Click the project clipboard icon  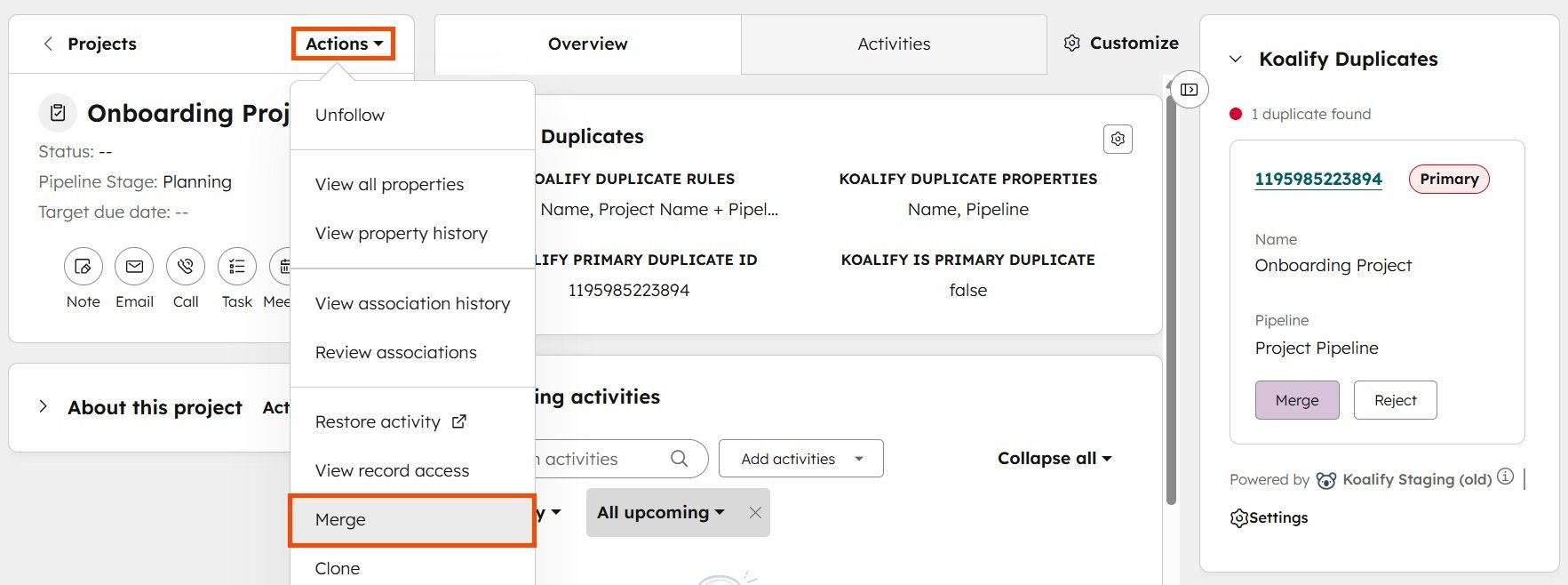[58, 113]
